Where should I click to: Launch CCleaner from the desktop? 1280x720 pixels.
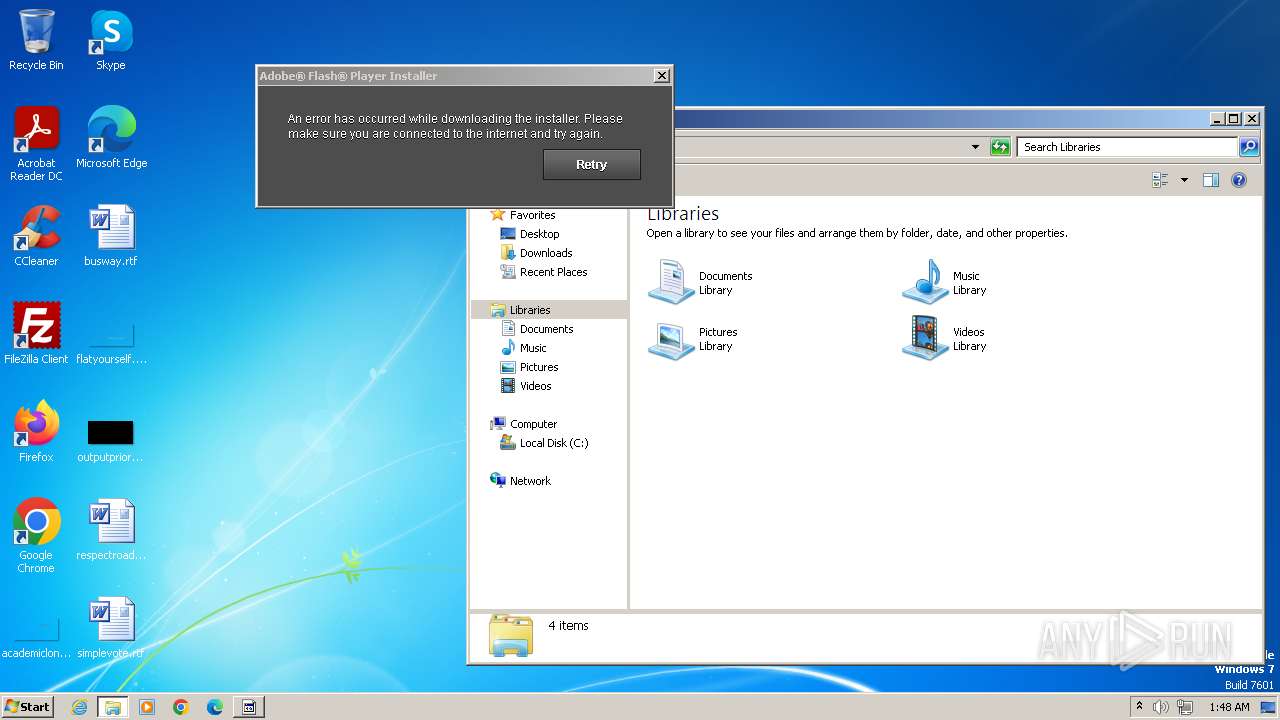(36, 236)
